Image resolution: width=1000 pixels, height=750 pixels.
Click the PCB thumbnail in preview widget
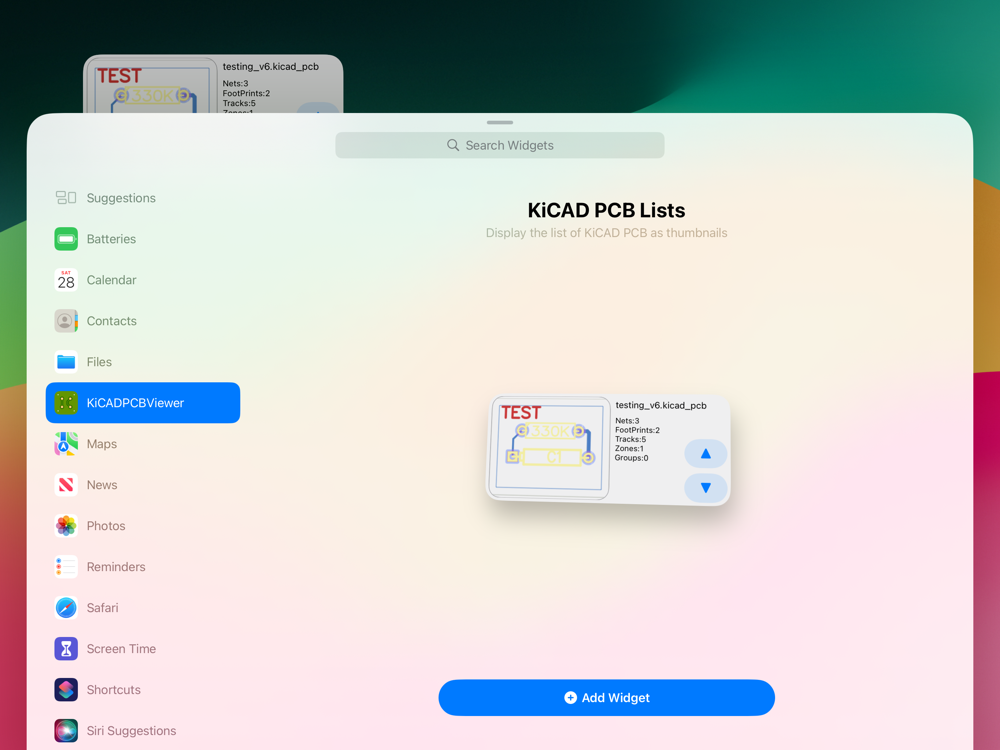click(x=548, y=447)
